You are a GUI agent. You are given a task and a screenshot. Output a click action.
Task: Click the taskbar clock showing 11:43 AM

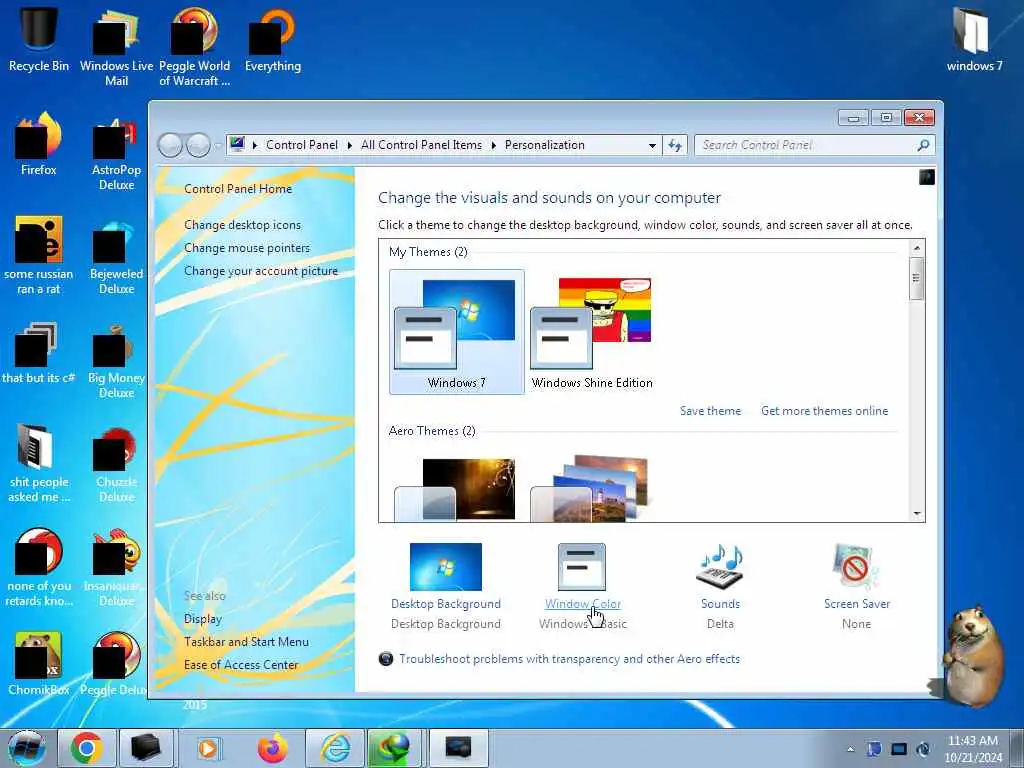tap(972, 749)
